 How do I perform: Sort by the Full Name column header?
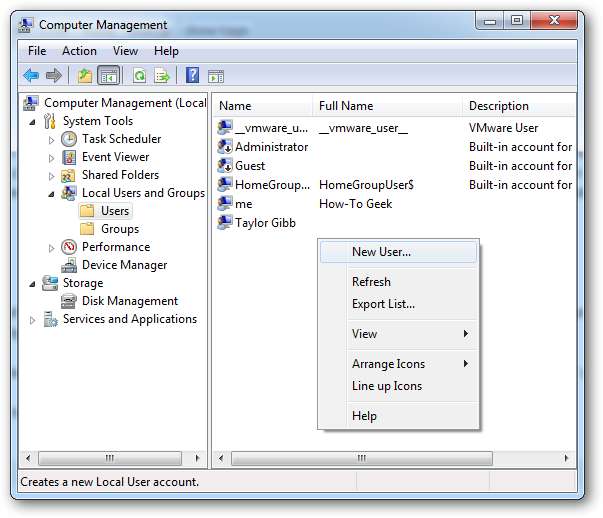click(387, 106)
